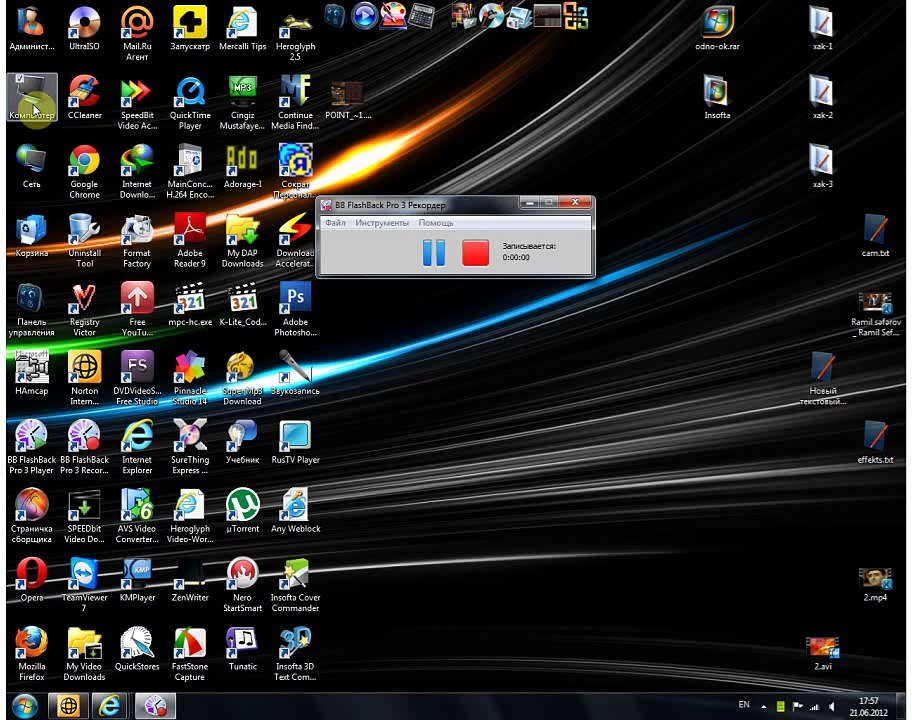This screenshot has height=720, width=912.
Task: Select the Adobe Reader 9 desktop icon
Action: (190, 241)
